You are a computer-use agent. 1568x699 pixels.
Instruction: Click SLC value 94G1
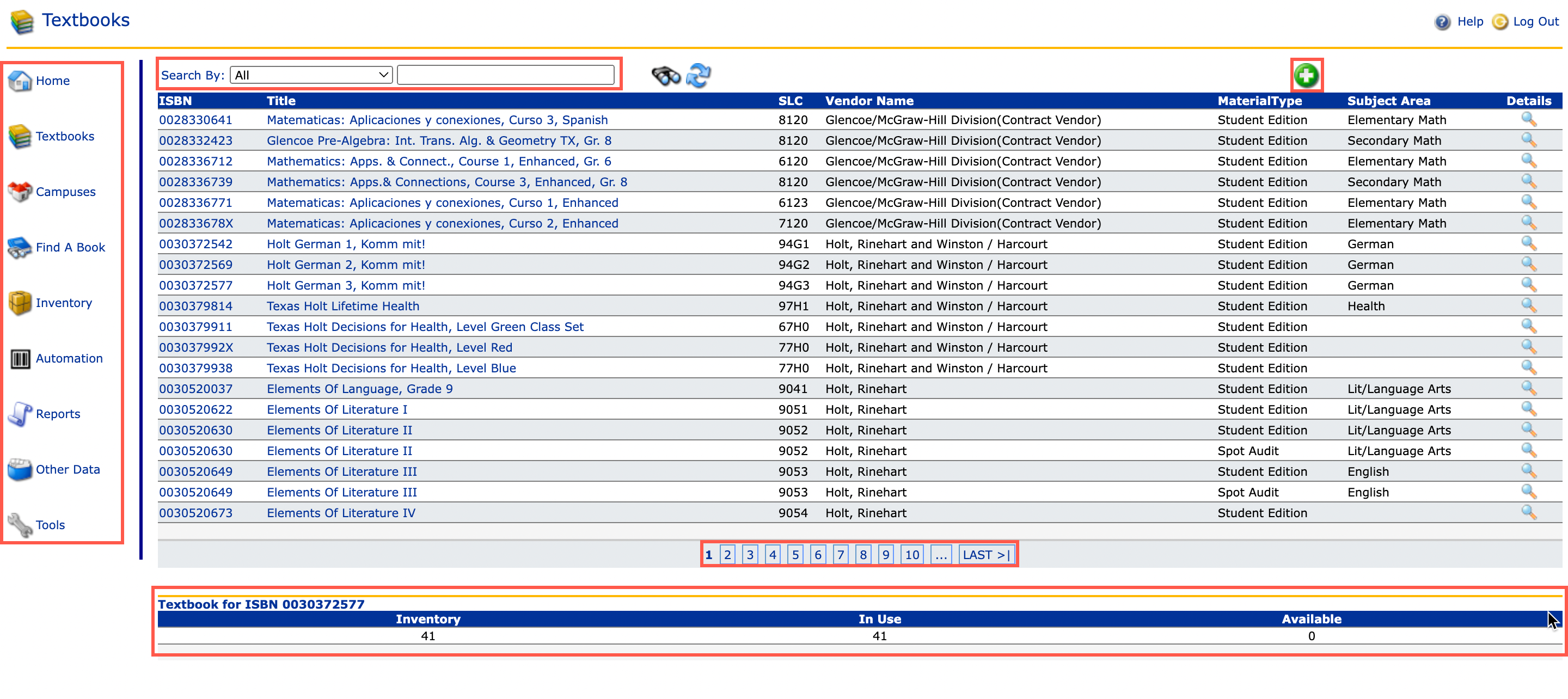tap(793, 243)
